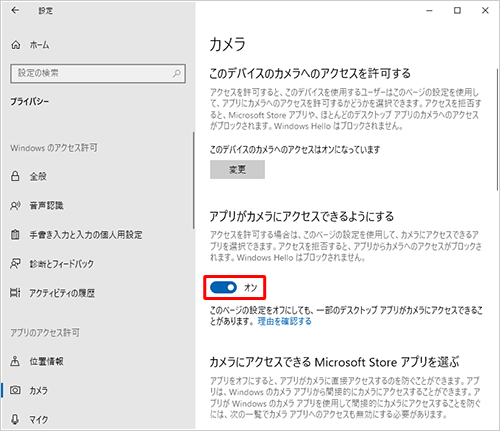500x431 pixels.
Task: Click the アプリのアクセス許可 heading
Action: click(x=45, y=333)
